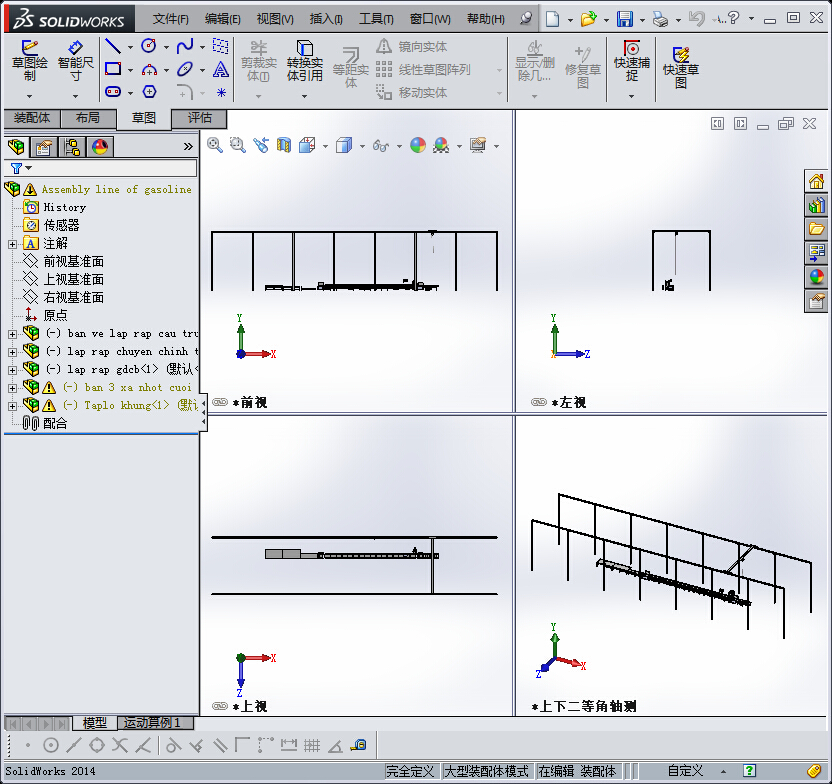Open display style dropdown arrow
Viewport: 832px width, 784px height.
pyautogui.click(x=362, y=146)
